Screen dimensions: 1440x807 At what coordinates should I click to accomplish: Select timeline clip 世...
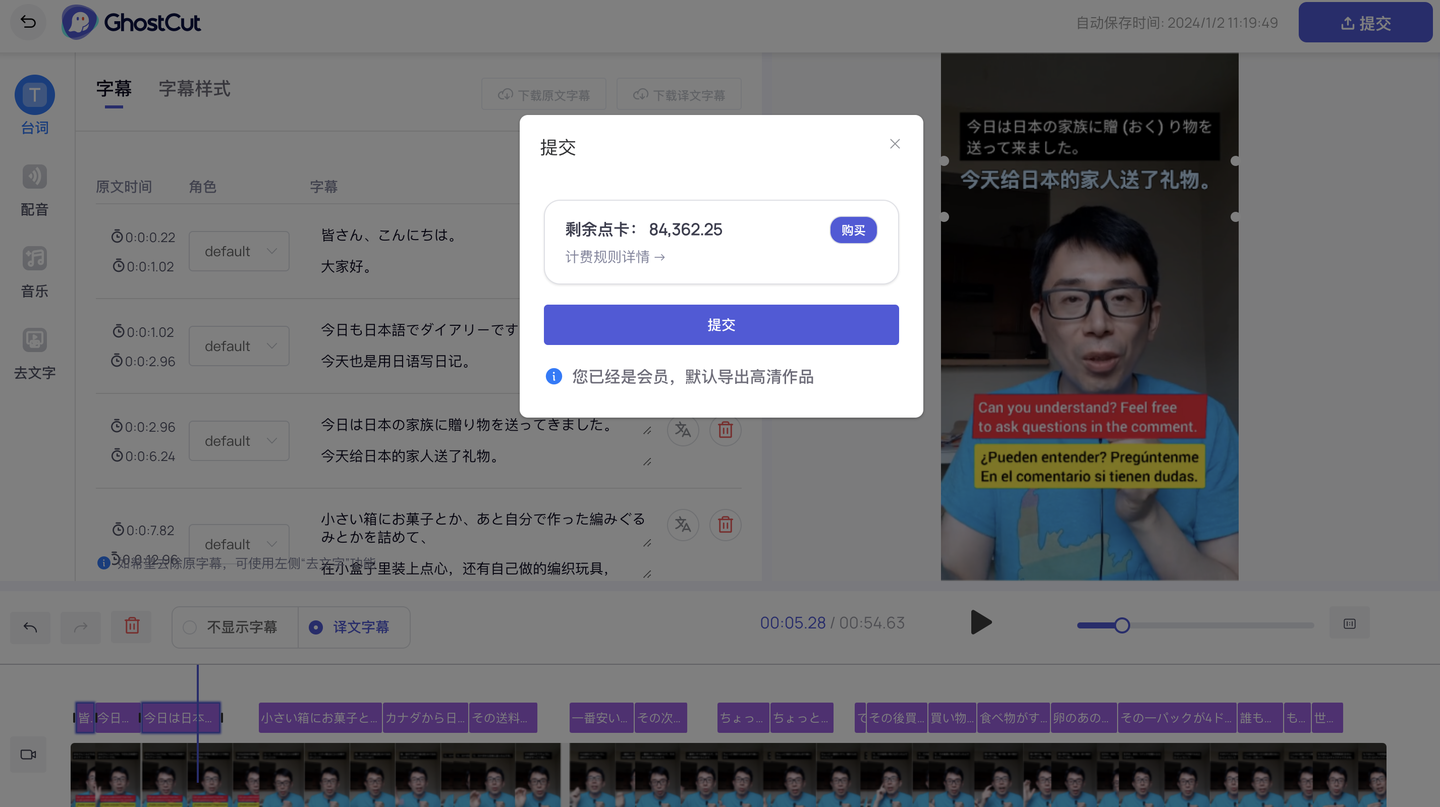[x=1326, y=718]
